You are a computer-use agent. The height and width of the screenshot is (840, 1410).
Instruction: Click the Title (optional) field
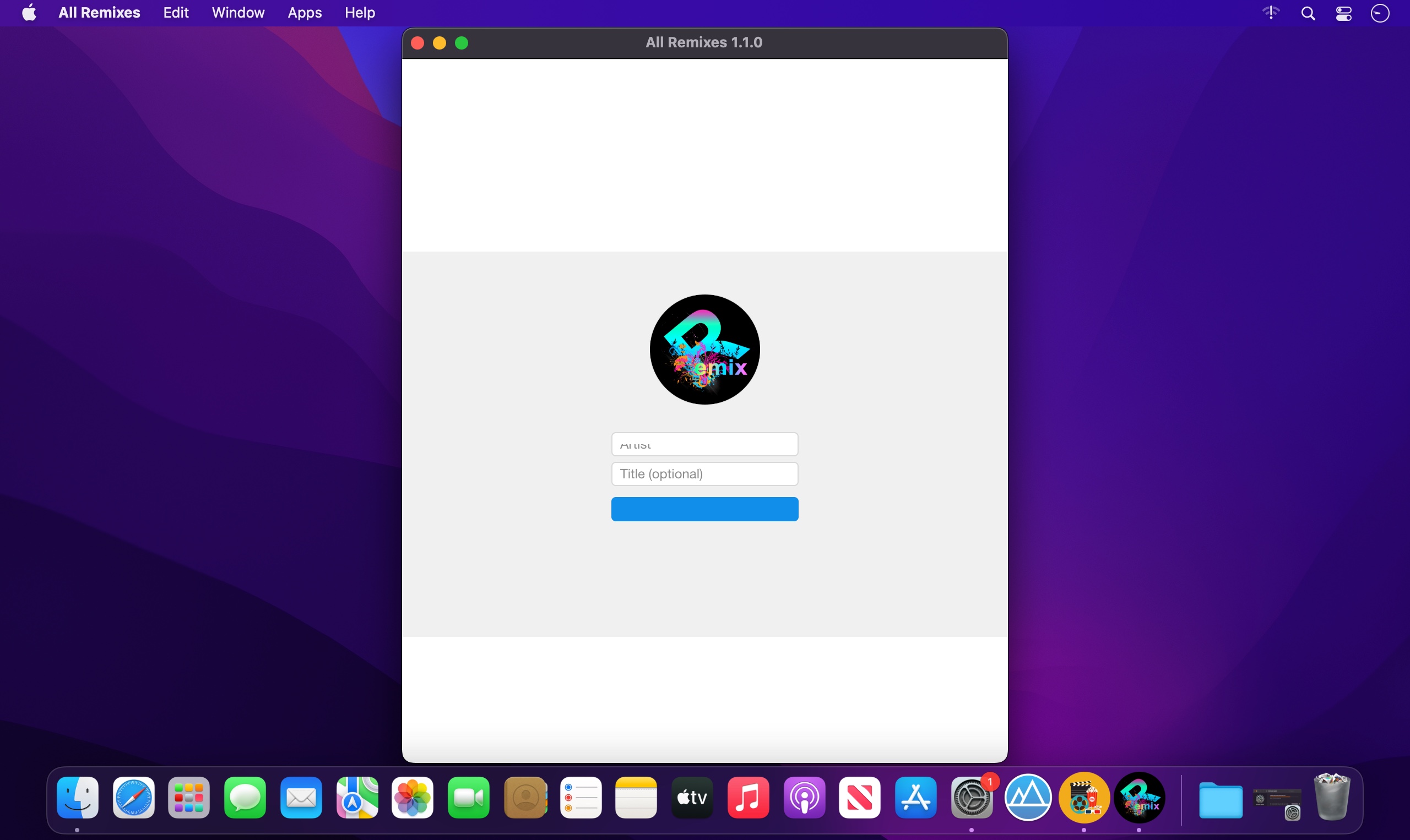tap(704, 474)
